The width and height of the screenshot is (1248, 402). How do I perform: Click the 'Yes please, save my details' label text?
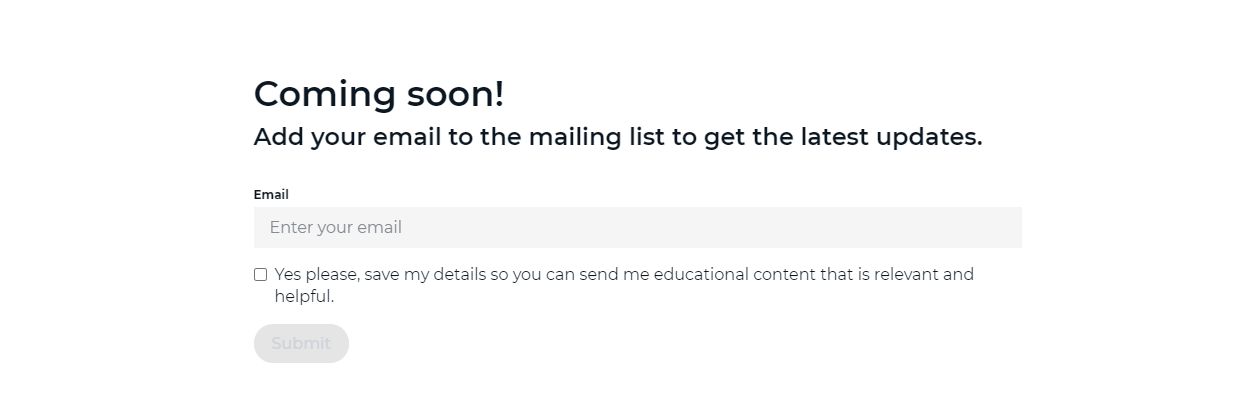click(x=380, y=274)
